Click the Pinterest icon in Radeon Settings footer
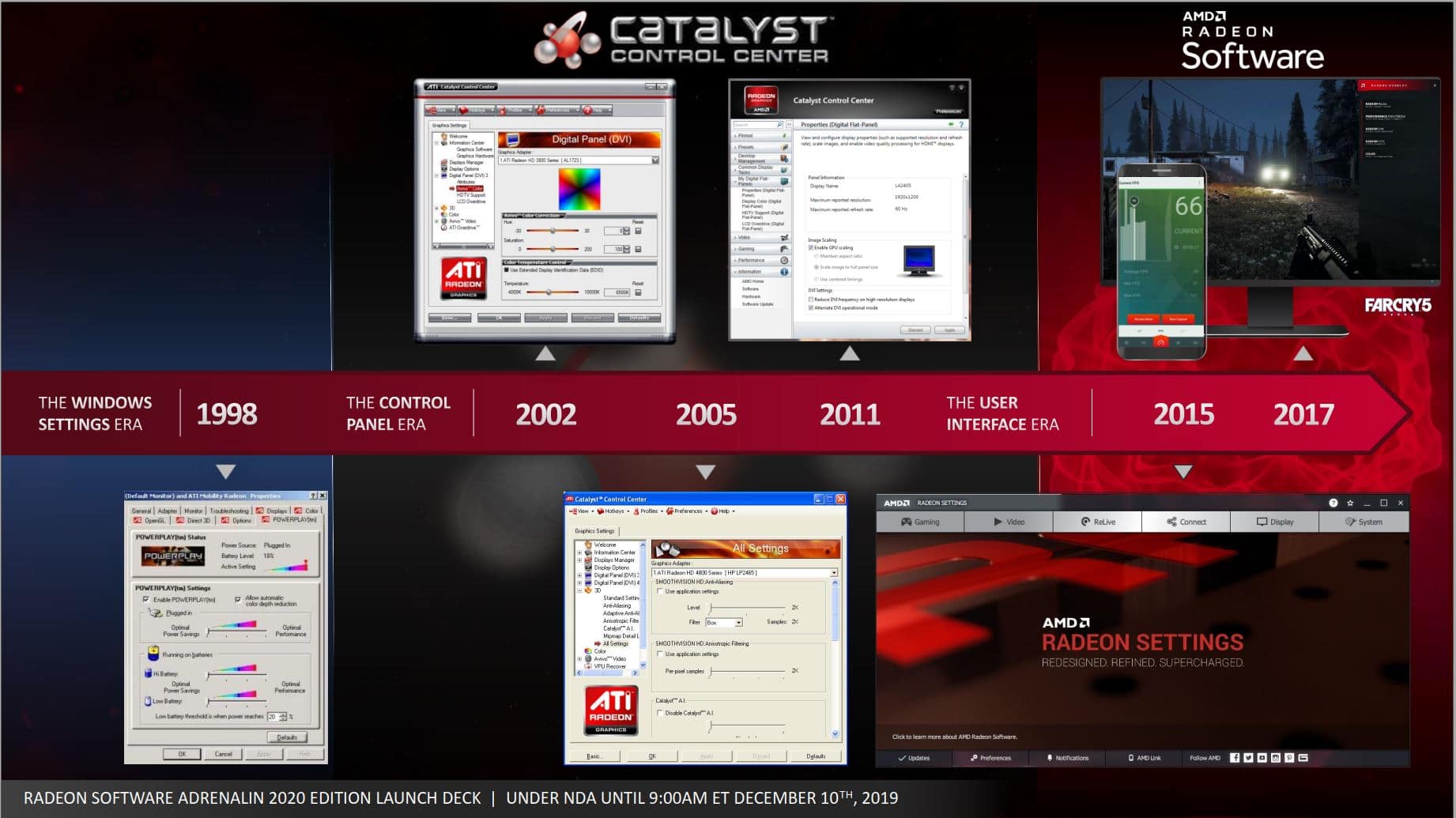The width and height of the screenshot is (1456, 818). 1289,757
